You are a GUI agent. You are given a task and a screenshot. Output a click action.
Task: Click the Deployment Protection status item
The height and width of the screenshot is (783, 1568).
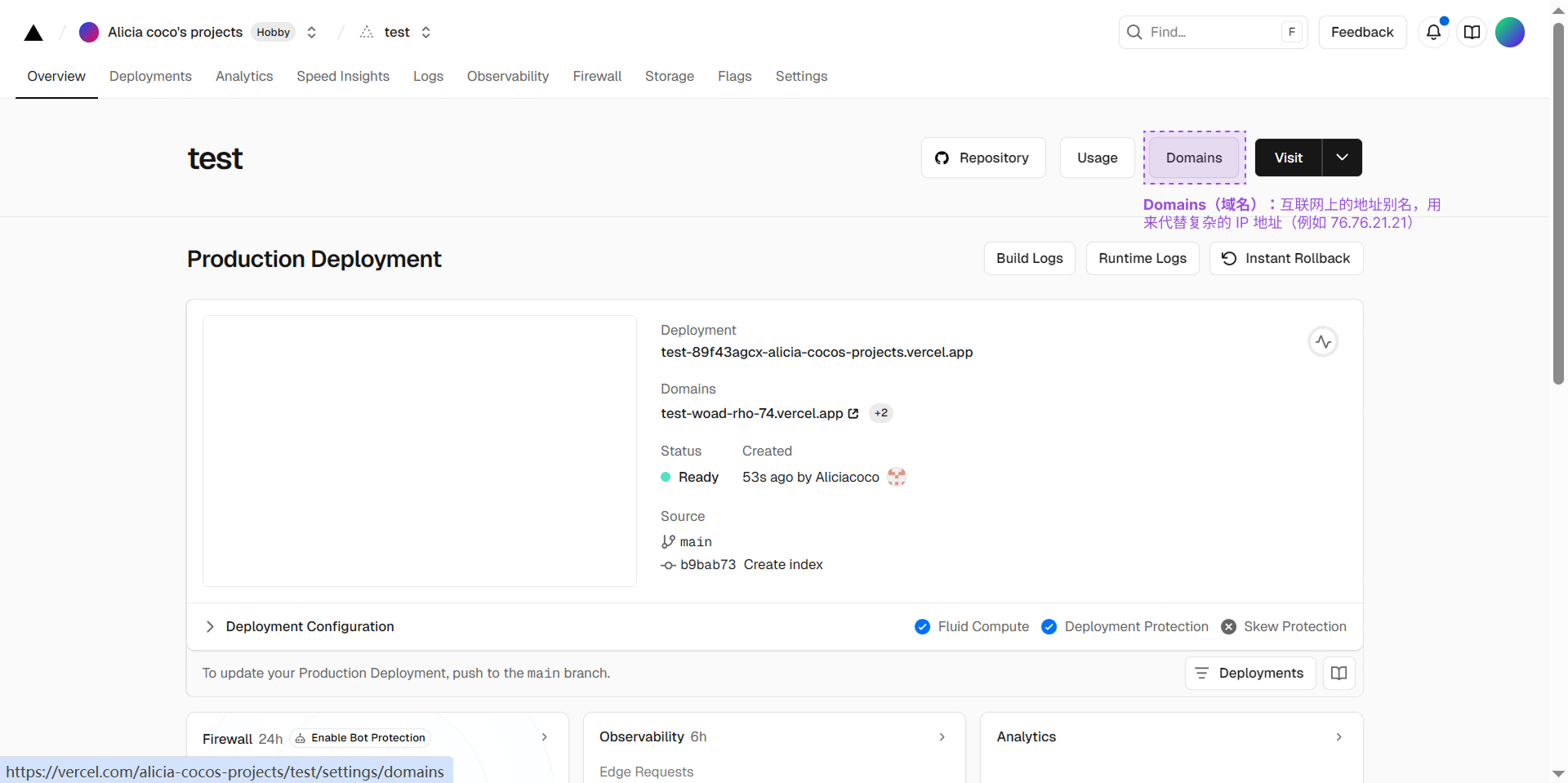(x=1125, y=626)
